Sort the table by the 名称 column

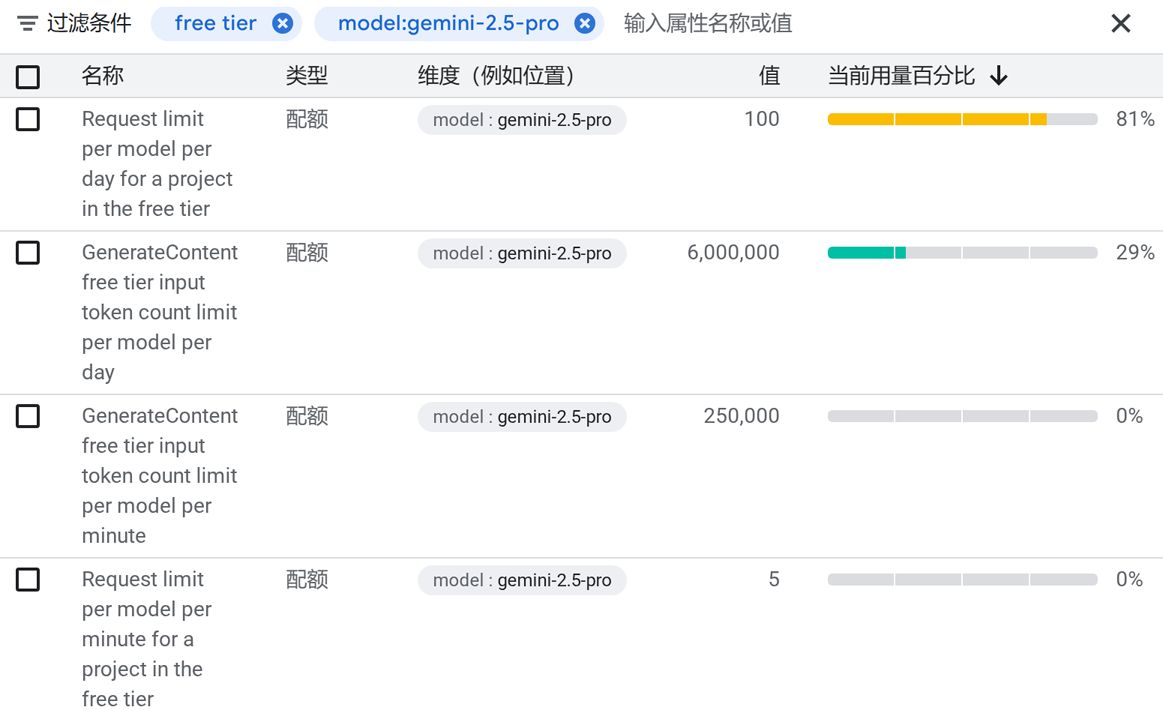coord(101,75)
